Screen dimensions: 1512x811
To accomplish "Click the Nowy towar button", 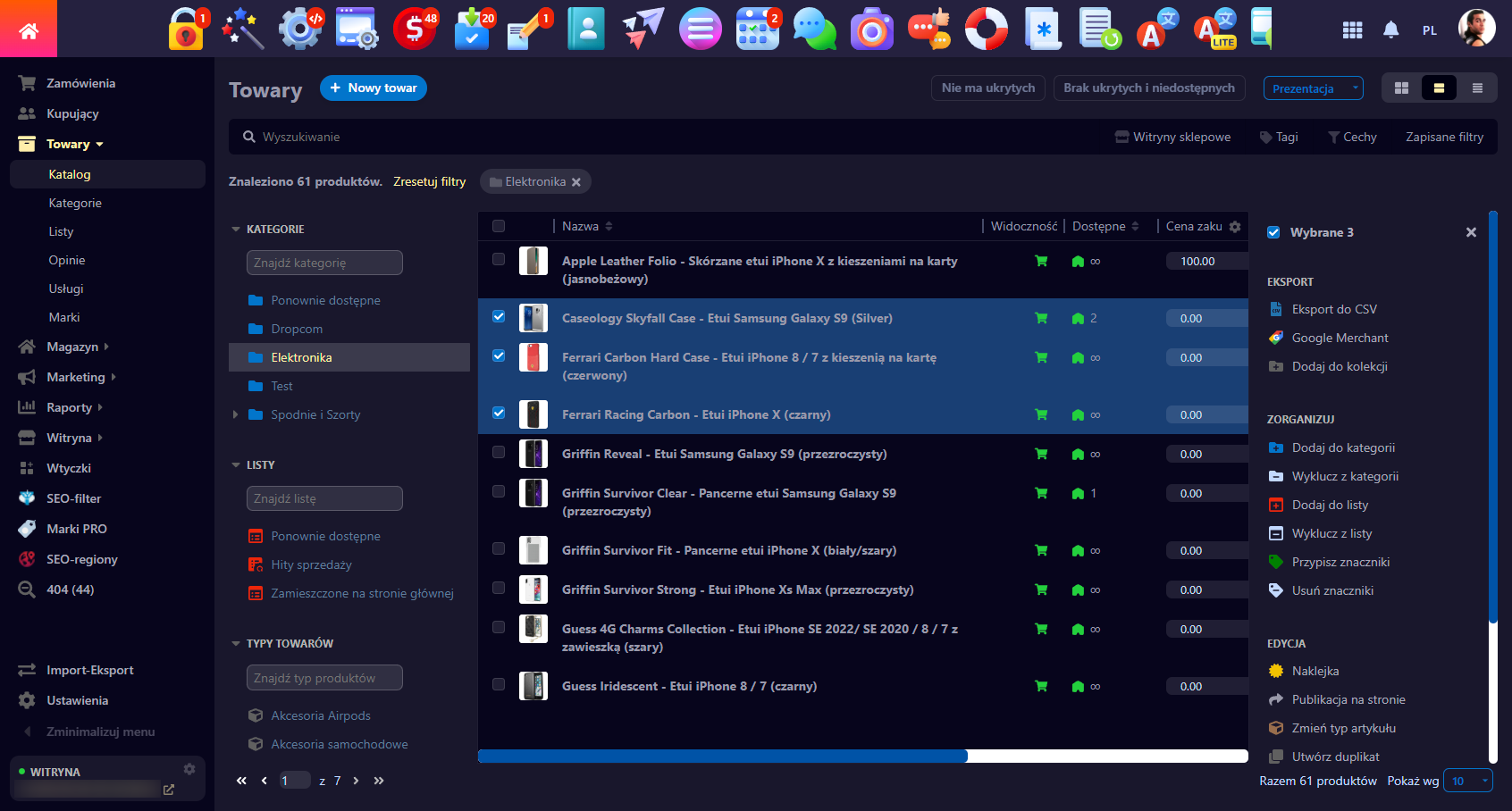I will tap(374, 88).
